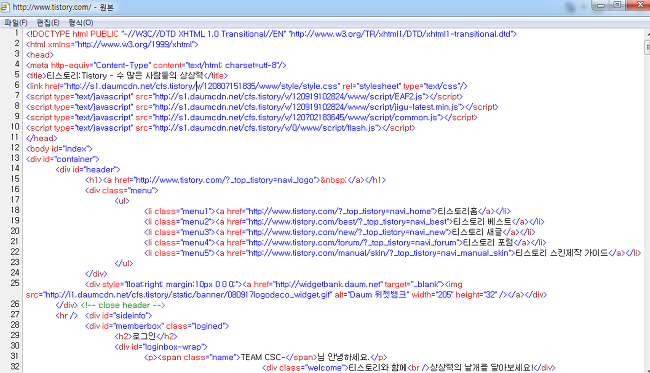Click the menu3 티스토리 새글 line
650x373 pixels.
[340, 232]
